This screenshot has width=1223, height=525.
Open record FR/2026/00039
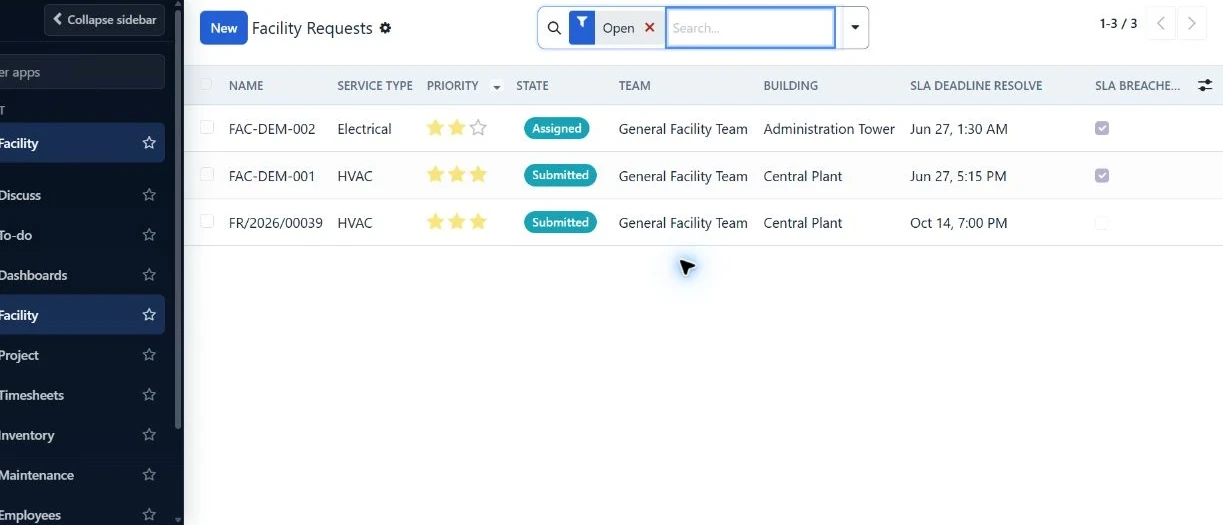pyautogui.click(x=276, y=223)
